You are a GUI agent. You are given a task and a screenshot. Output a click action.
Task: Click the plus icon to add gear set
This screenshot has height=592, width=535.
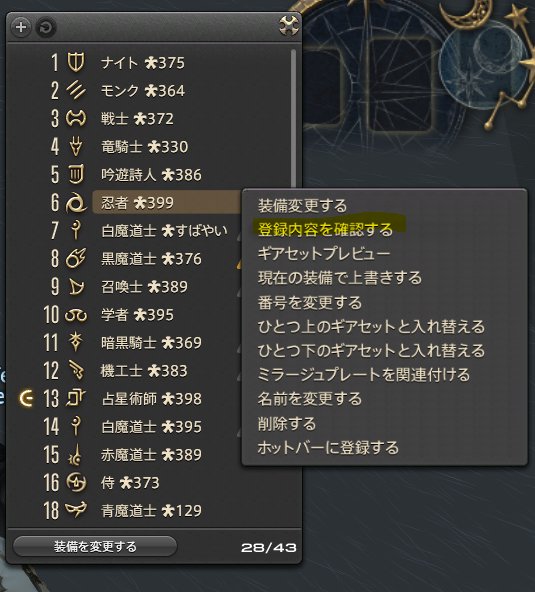coord(21,27)
